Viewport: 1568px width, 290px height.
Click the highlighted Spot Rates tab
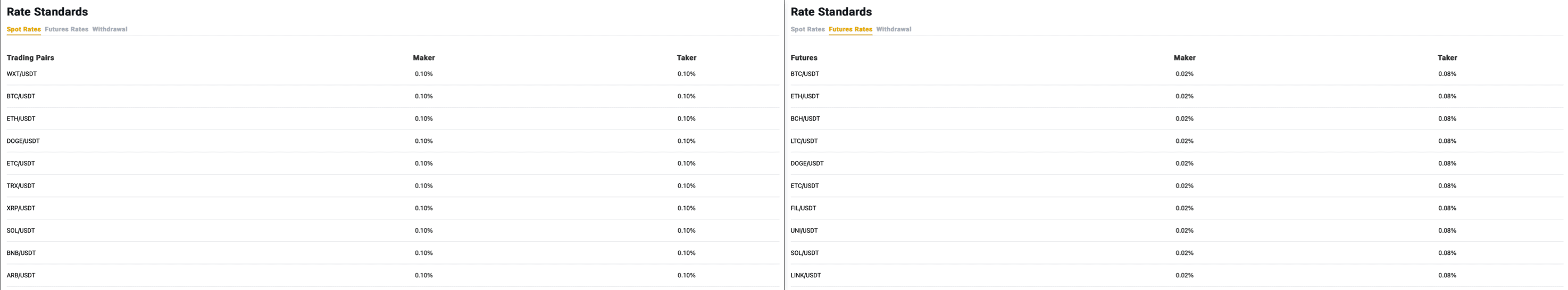click(24, 29)
